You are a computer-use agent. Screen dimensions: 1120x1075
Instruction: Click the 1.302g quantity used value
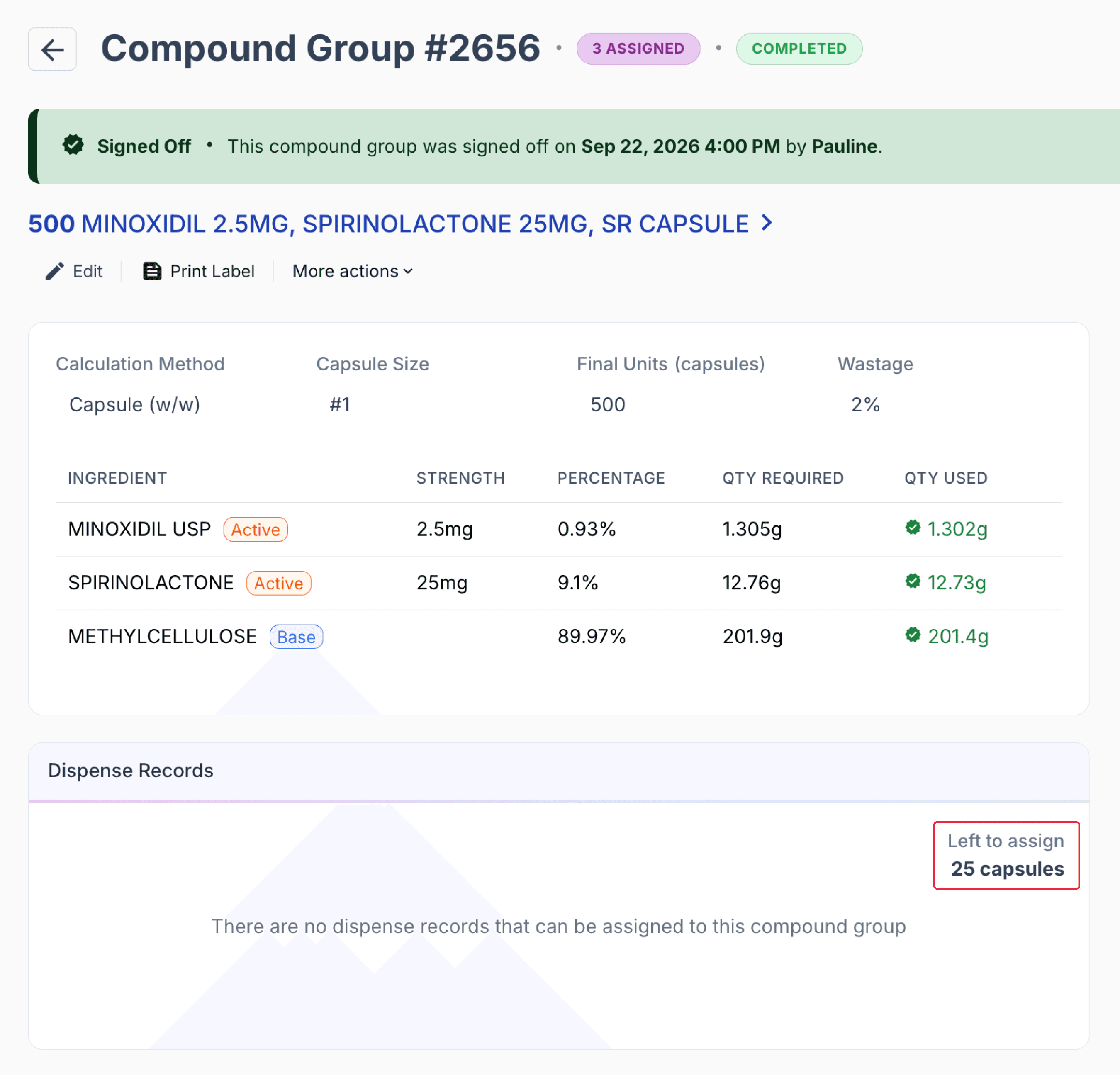tap(957, 529)
